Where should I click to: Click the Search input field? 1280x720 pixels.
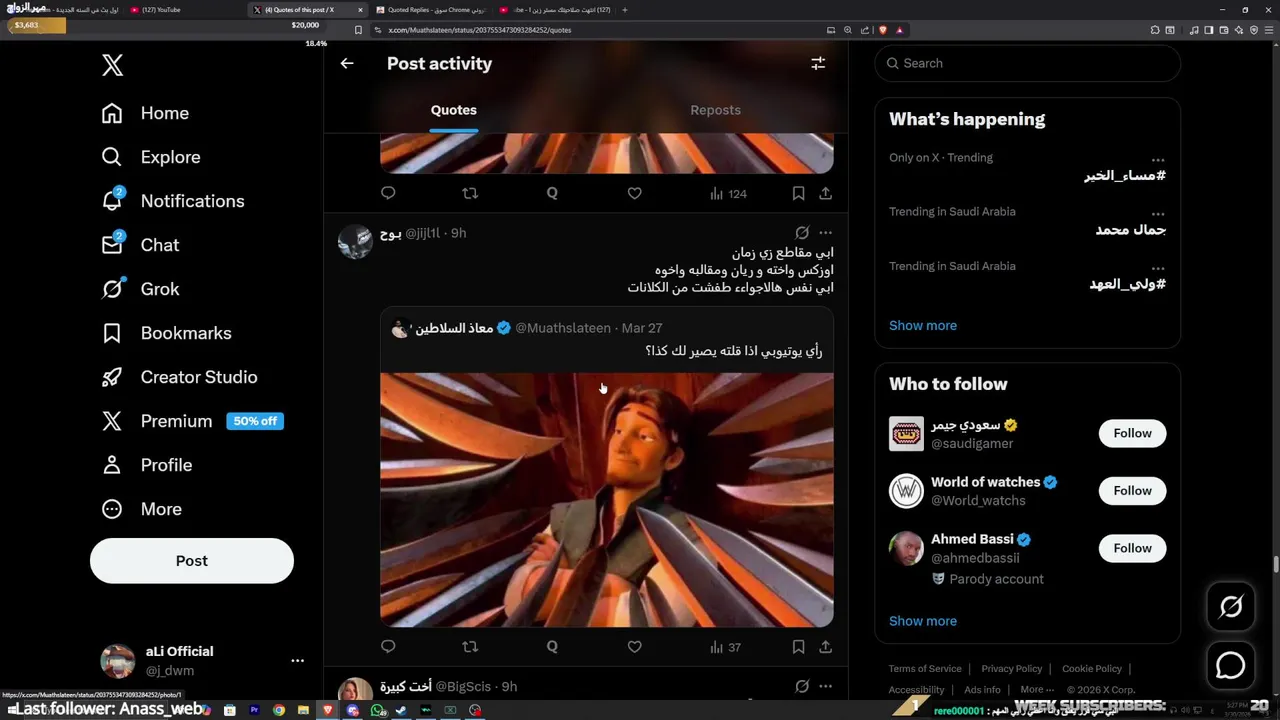(x=1027, y=63)
